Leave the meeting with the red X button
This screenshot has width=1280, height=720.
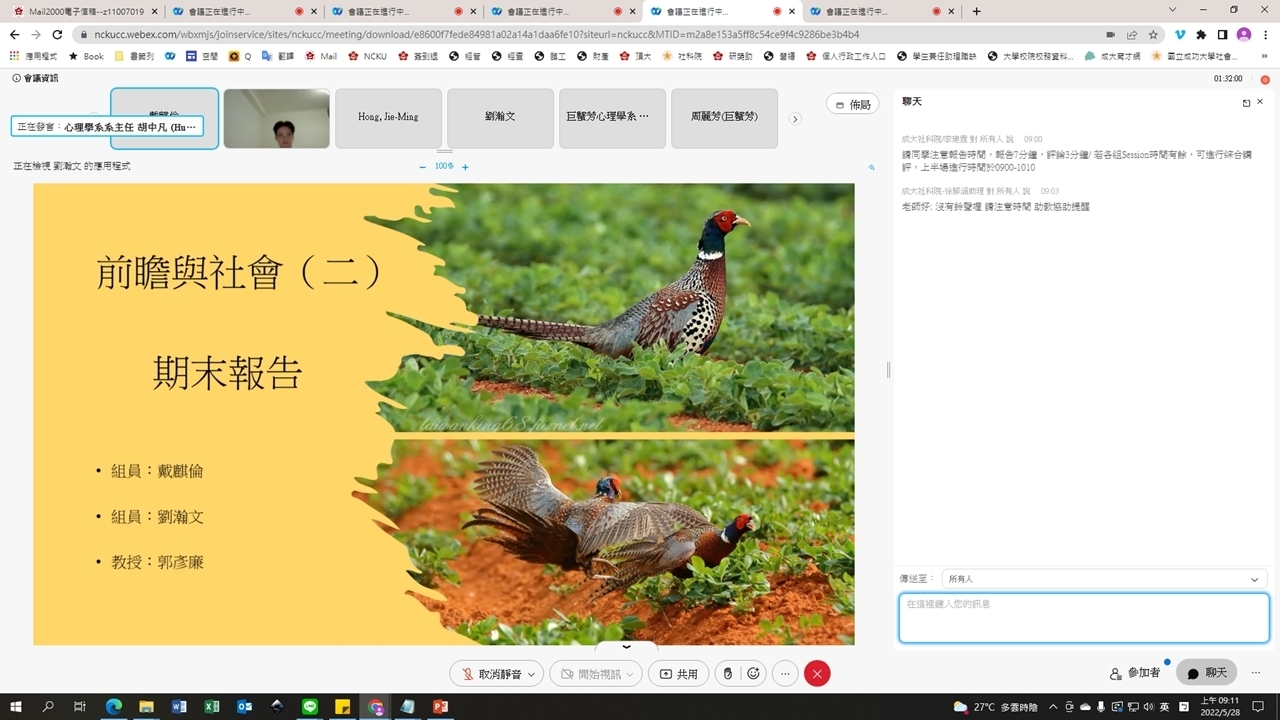pyautogui.click(x=817, y=674)
